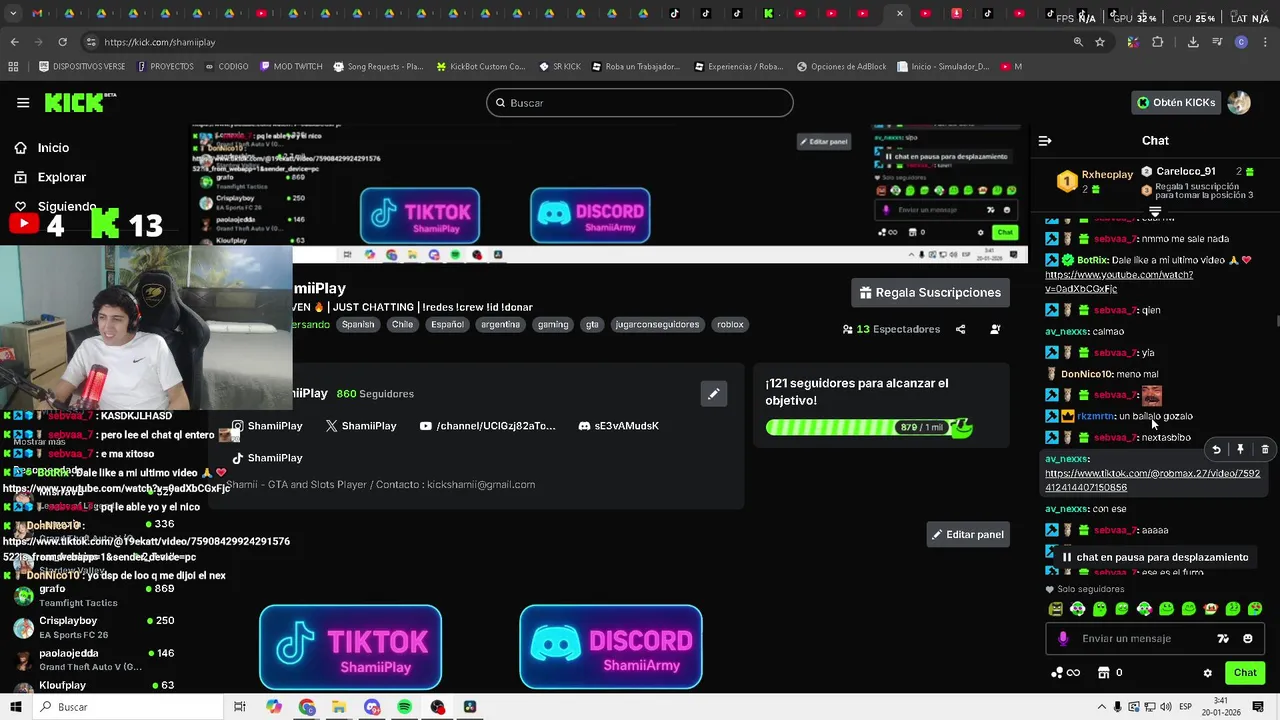Image resolution: width=1280 pixels, height=720 pixels.
Task: Open ShamiiPlay TikTok profile link
Action: click(267, 458)
